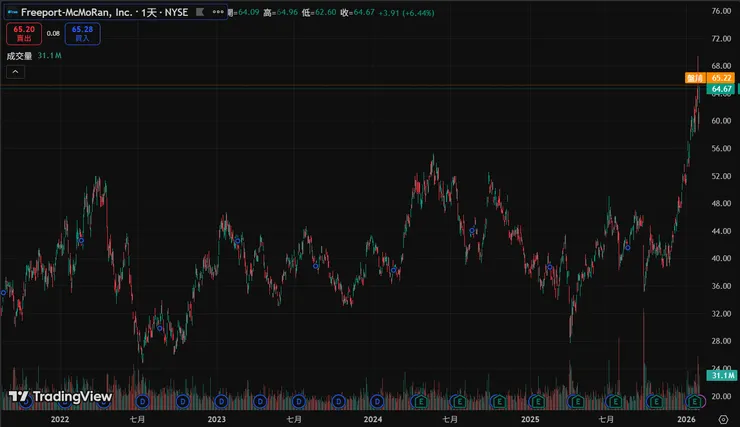740x427 pixels.
Task: Click the 68.00 price scale label
Action: pos(721,66)
